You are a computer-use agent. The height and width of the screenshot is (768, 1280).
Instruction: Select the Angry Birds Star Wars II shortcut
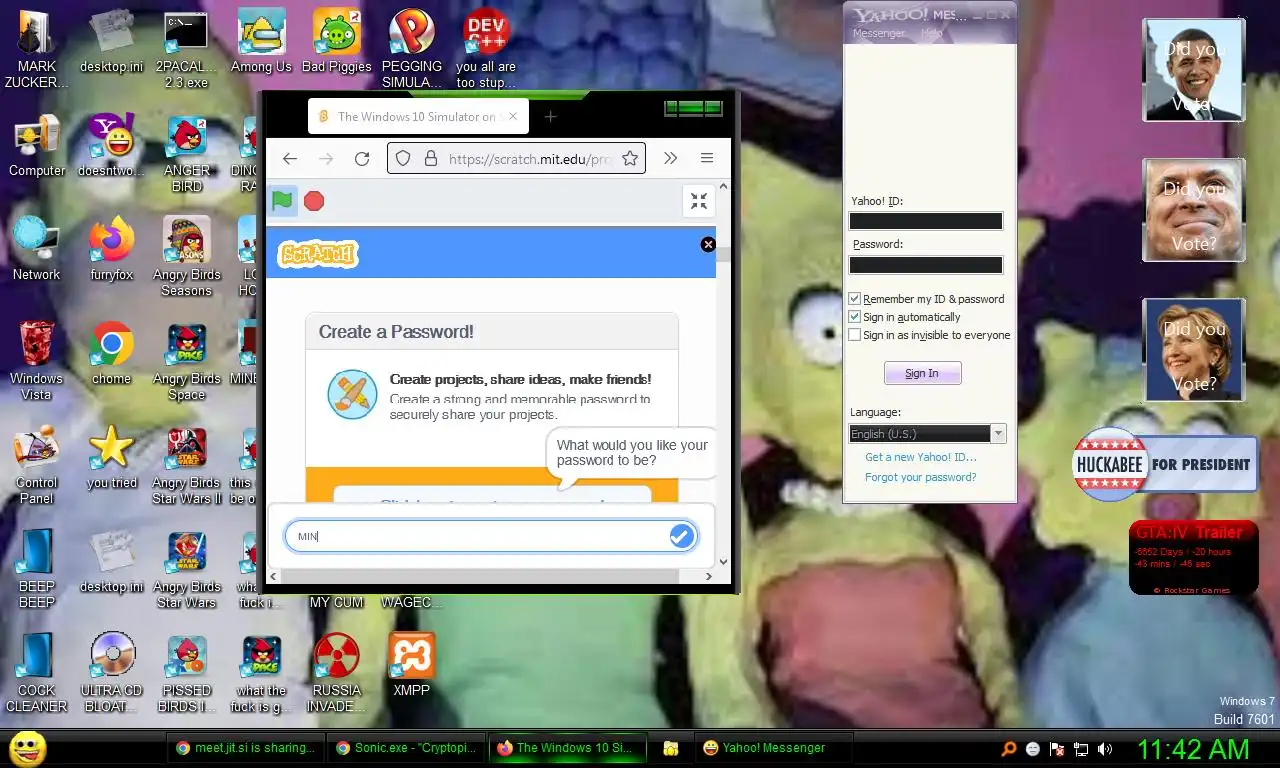coord(187,466)
